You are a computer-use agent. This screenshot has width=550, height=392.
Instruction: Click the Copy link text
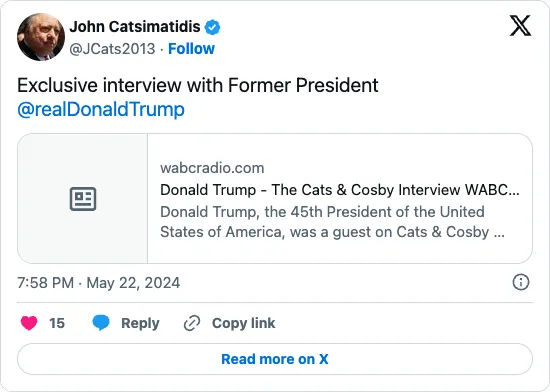click(x=243, y=323)
